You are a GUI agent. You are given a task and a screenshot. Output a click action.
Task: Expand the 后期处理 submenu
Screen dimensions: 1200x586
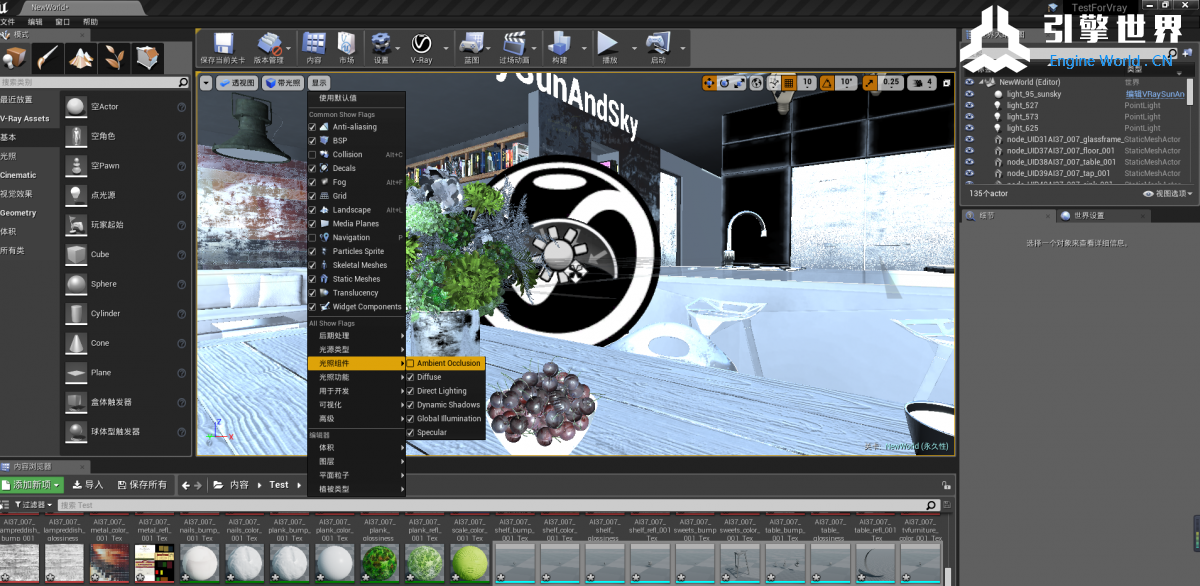[357, 335]
